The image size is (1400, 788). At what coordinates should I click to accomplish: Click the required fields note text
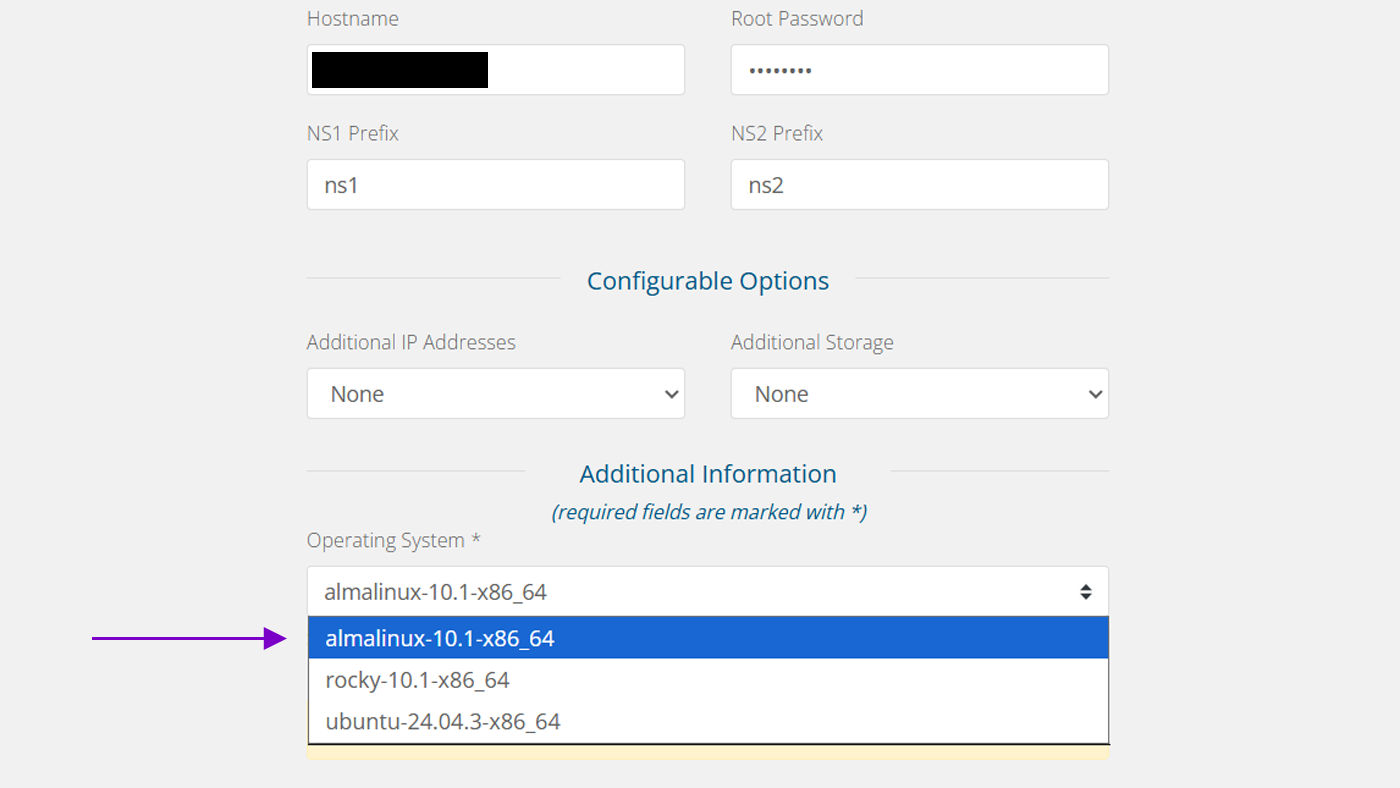[x=709, y=512]
